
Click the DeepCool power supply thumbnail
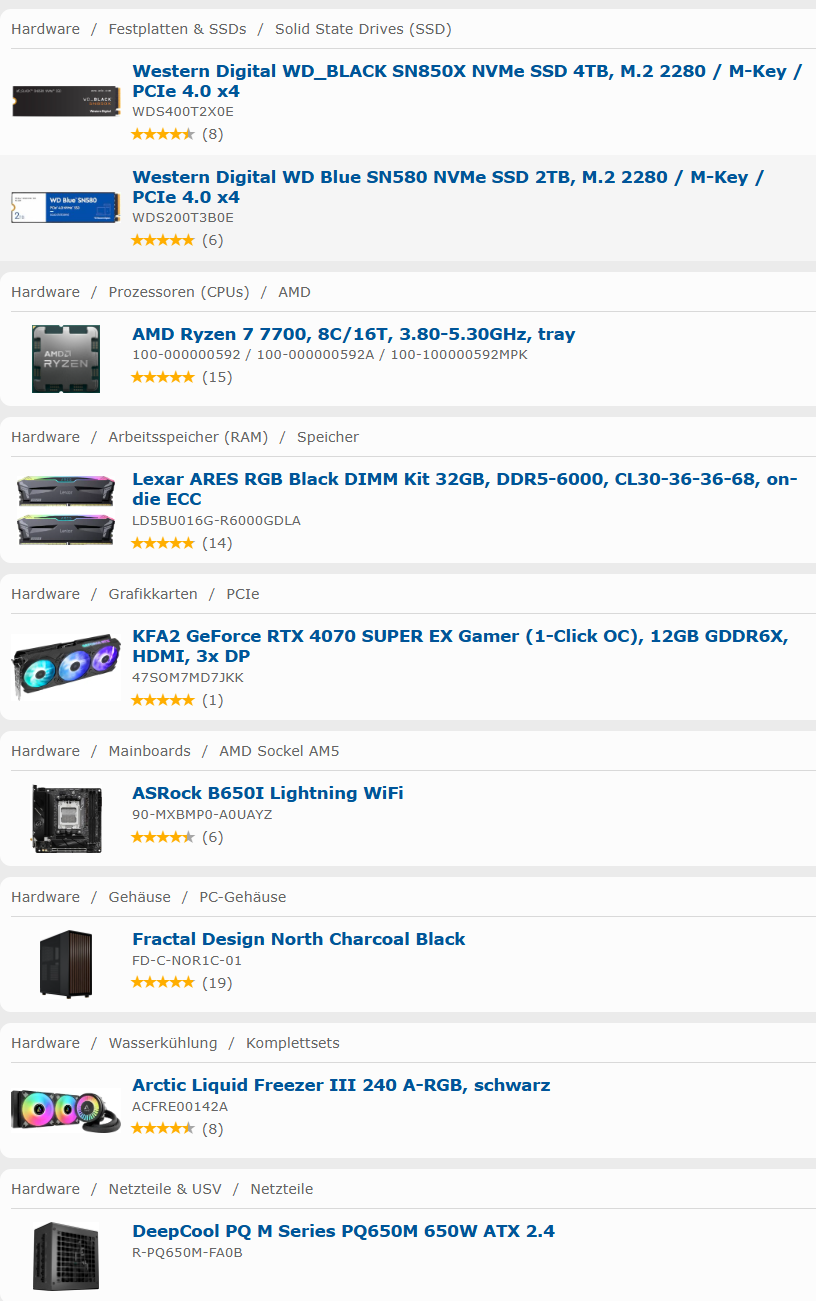click(x=66, y=1256)
